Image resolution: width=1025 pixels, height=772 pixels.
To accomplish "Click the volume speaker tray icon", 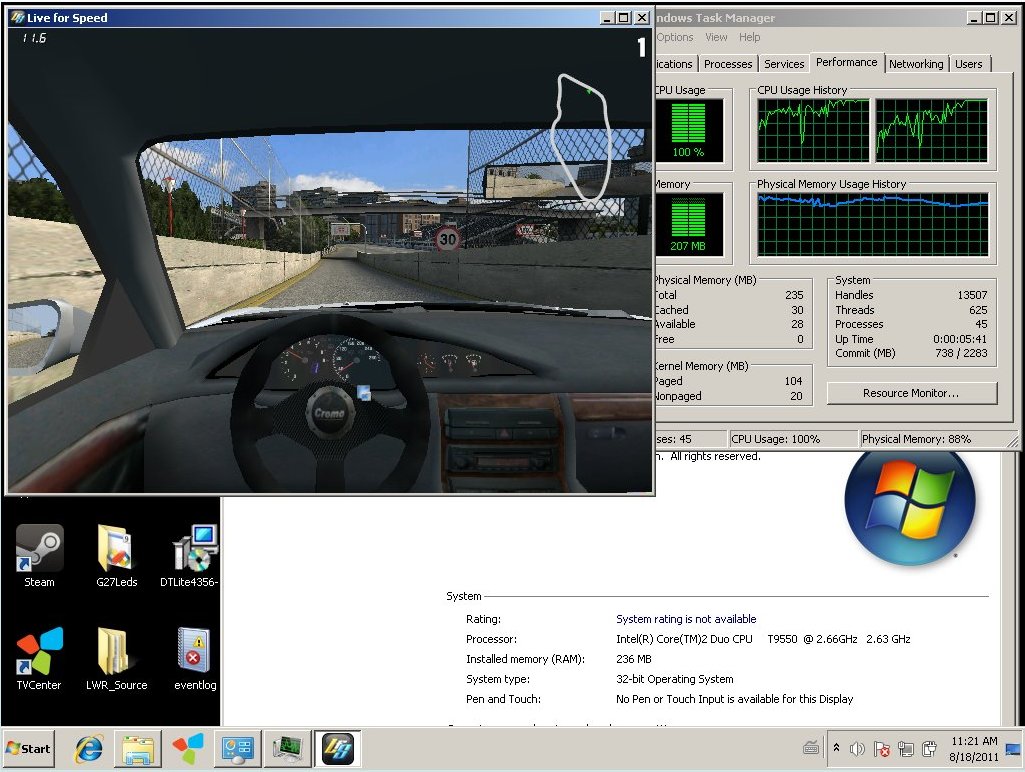I will tap(857, 749).
